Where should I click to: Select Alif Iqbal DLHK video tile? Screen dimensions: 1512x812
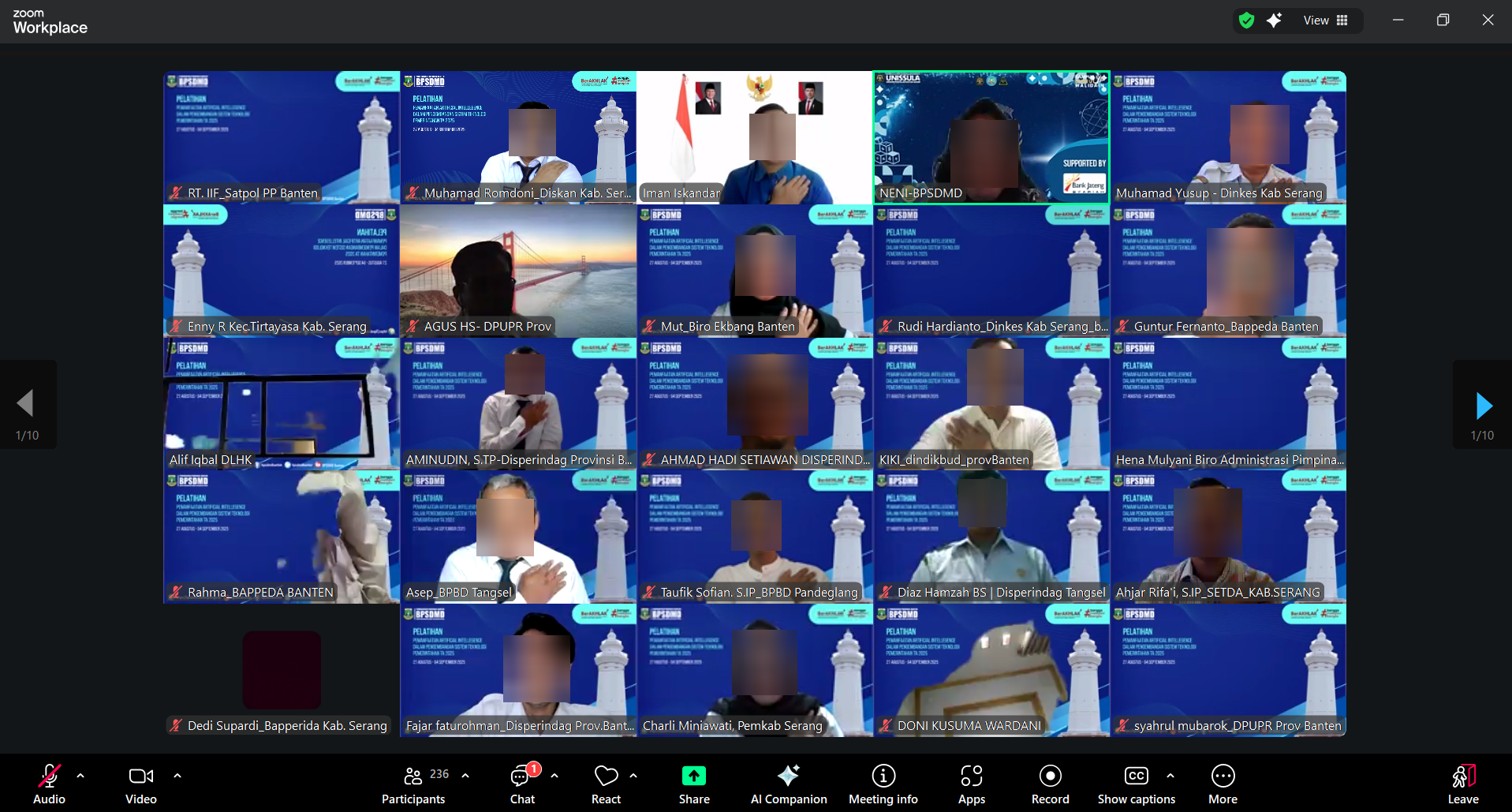click(x=282, y=404)
